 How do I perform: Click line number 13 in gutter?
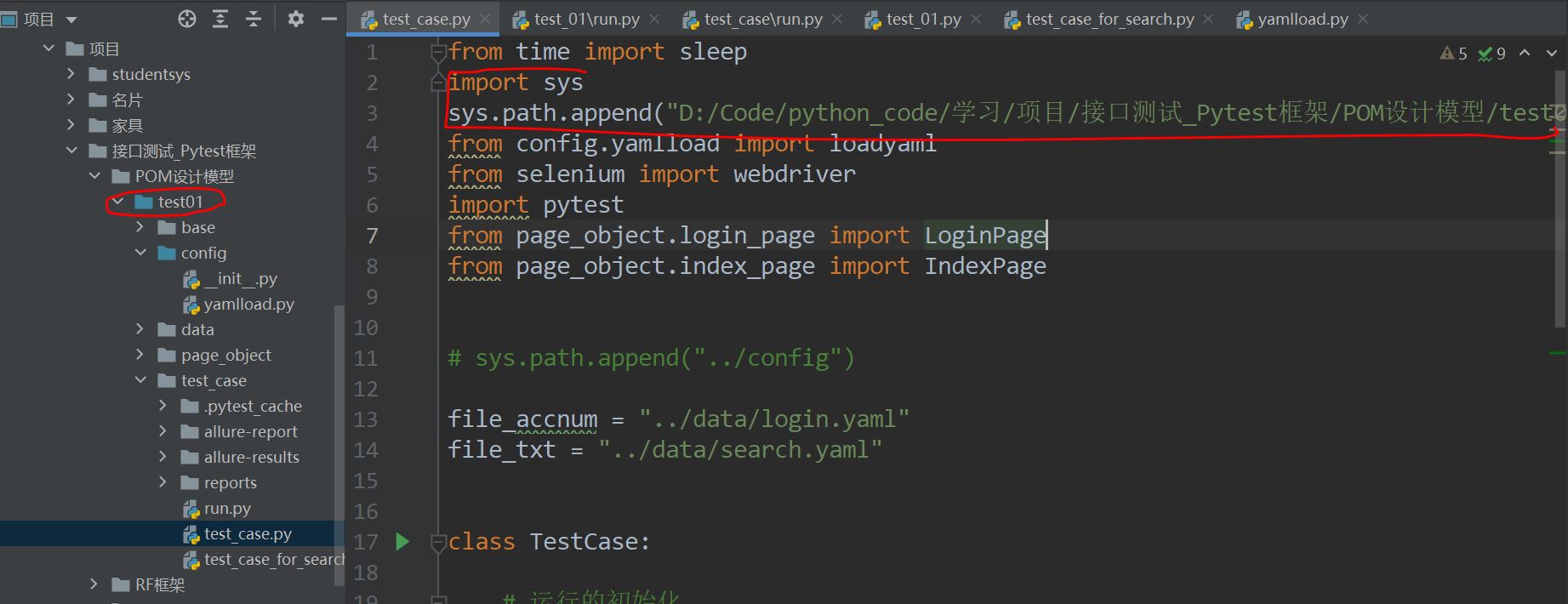click(x=366, y=419)
